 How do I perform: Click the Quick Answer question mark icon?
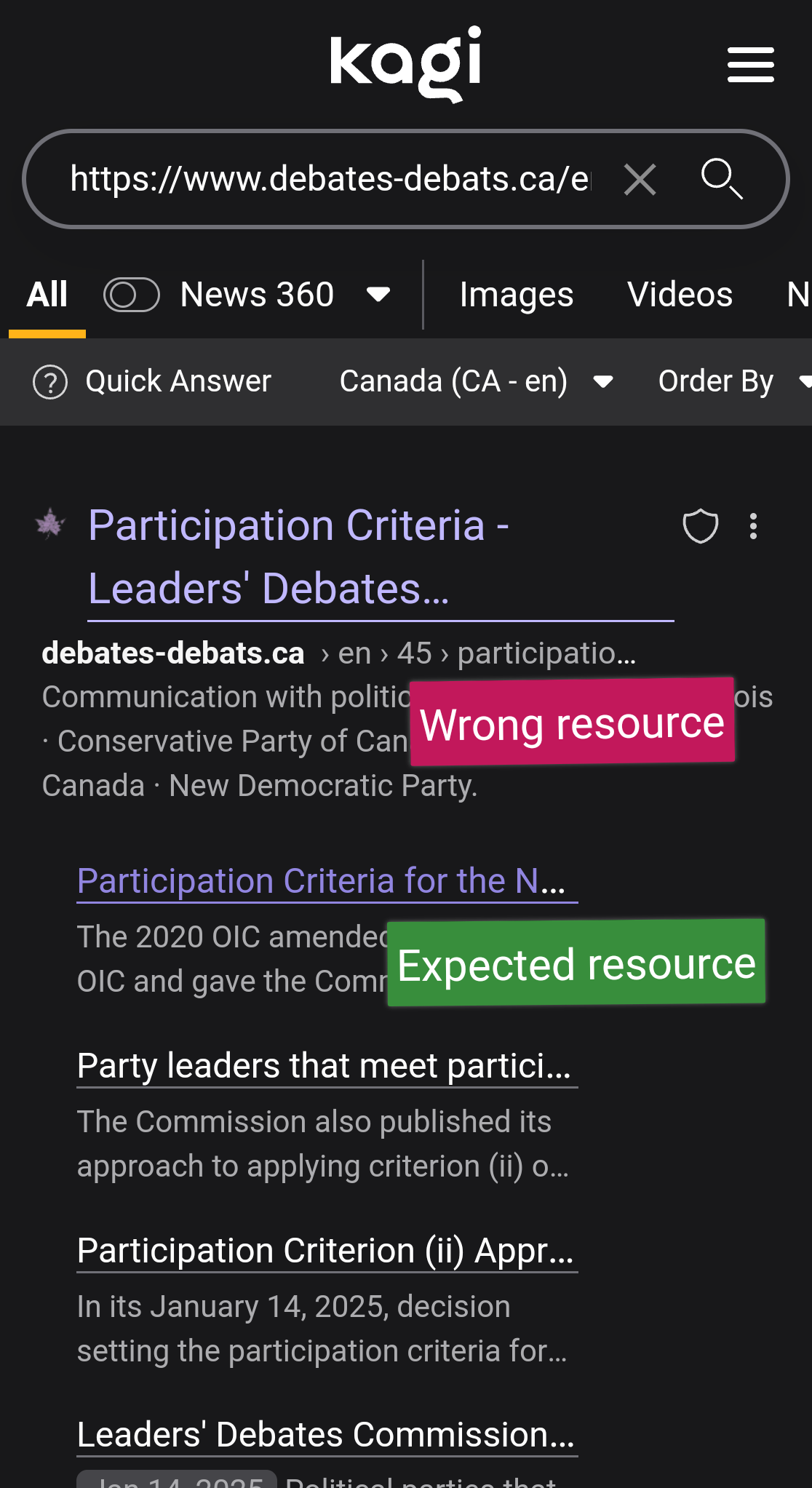coord(50,382)
